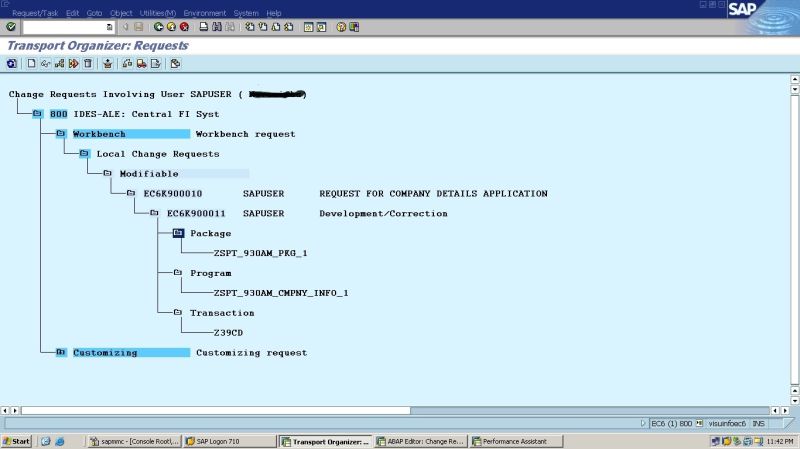This screenshot has width=800, height=449.
Task: Open the System menu
Action: [246, 13]
